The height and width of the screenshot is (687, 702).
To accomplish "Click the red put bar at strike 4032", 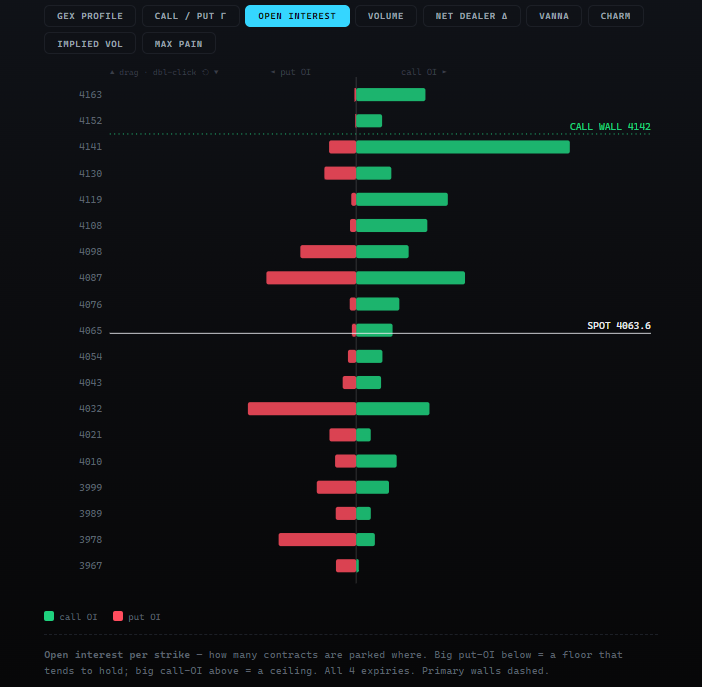I will pyautogui.click(x=302, y=408).
